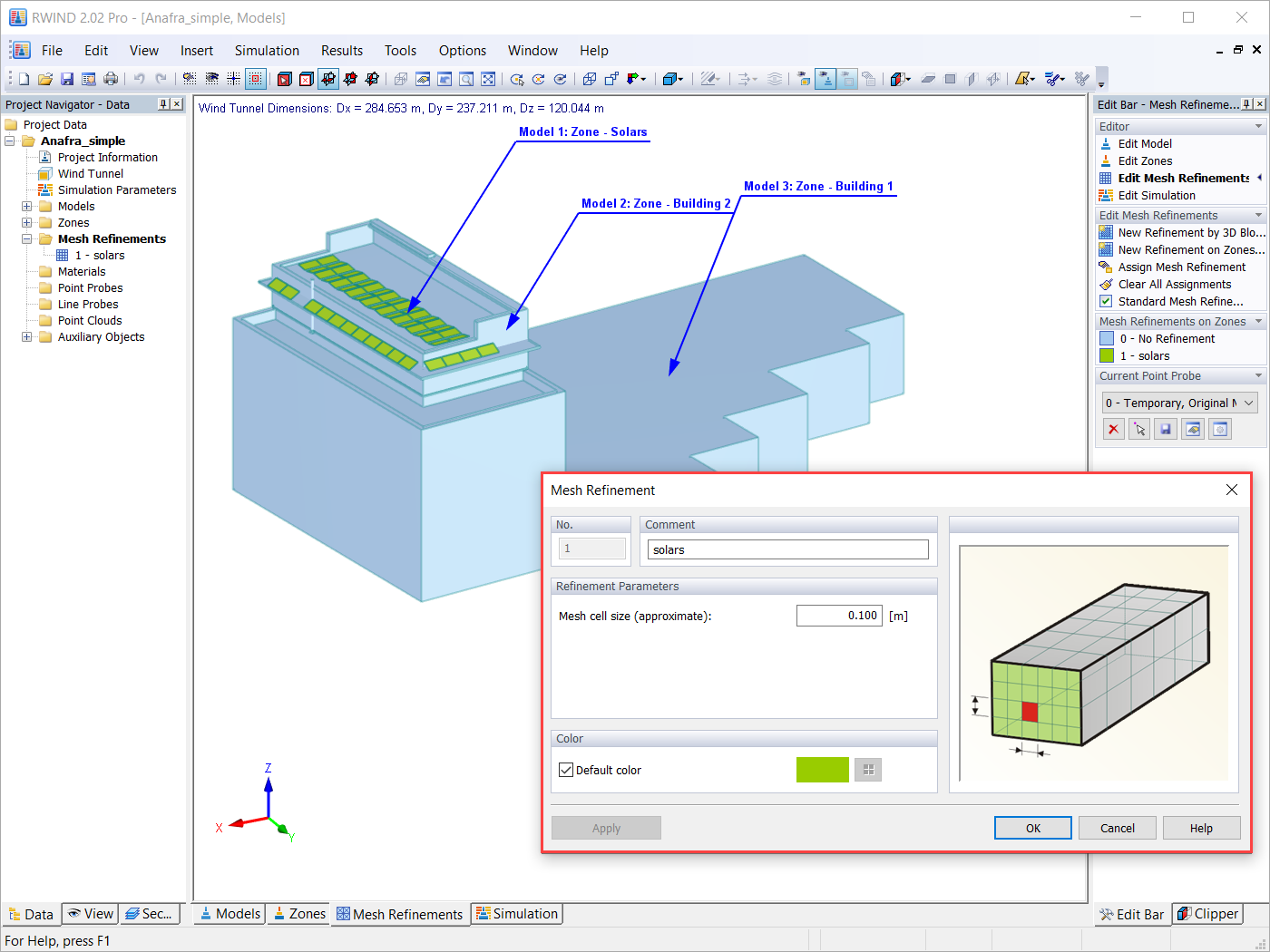
Task: Switch to the Clipper tab
Action: click(x=1207, y=914)
